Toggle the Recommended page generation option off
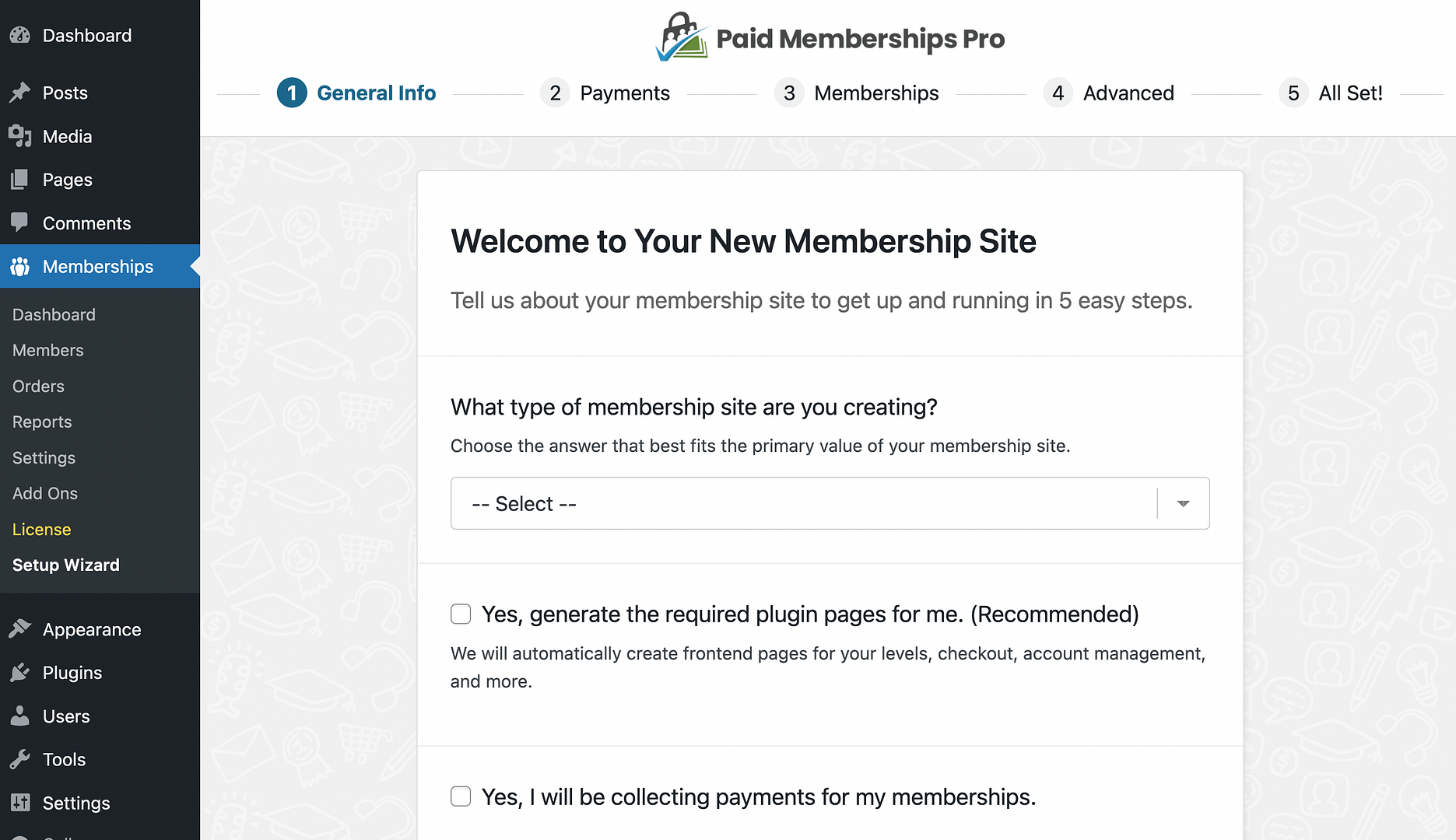This screenshot has height=840, width=1456. [461, 614]
